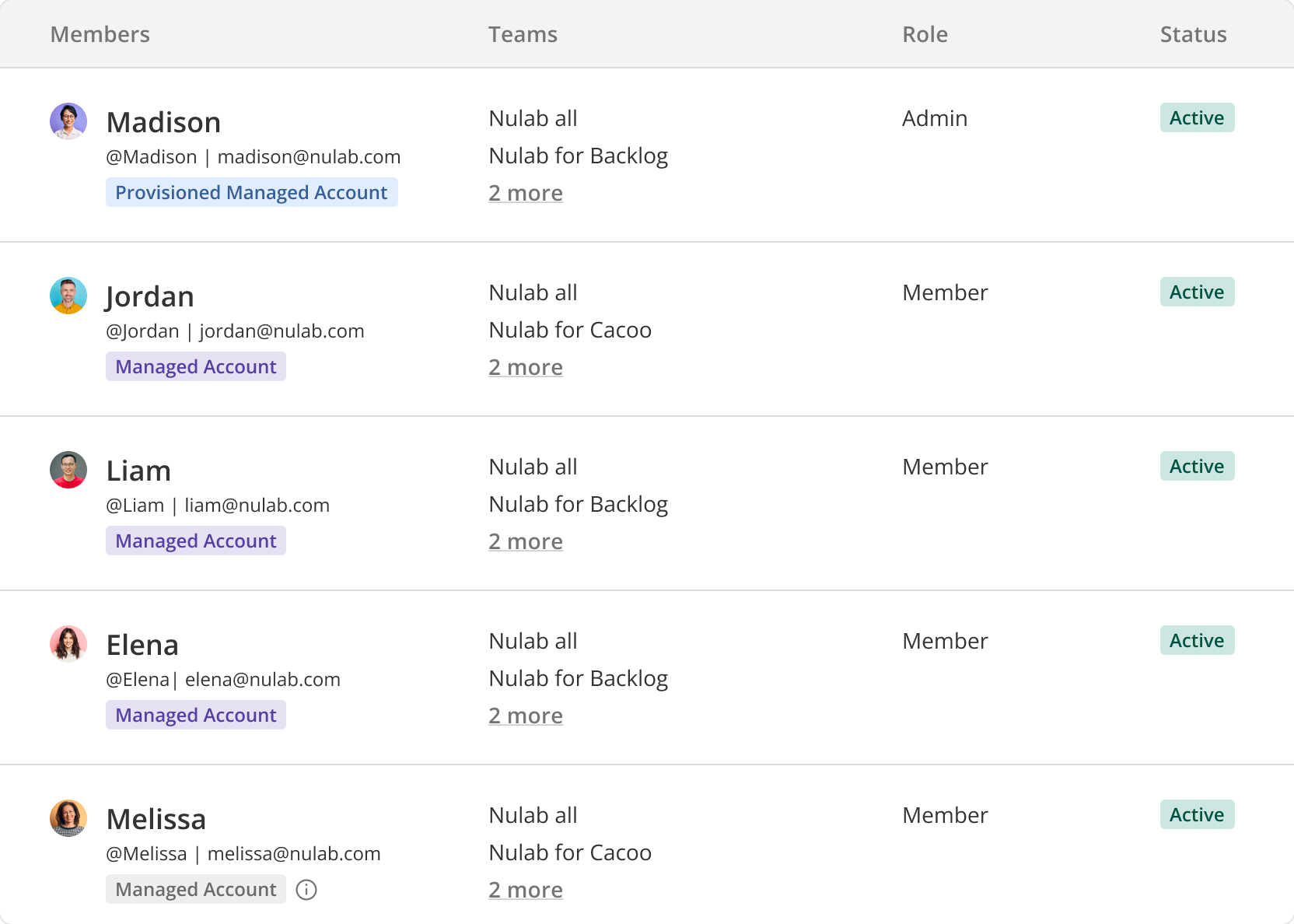1294x924 pixels.
Task: Sort by the Members column header
Action: coord(100,34)
